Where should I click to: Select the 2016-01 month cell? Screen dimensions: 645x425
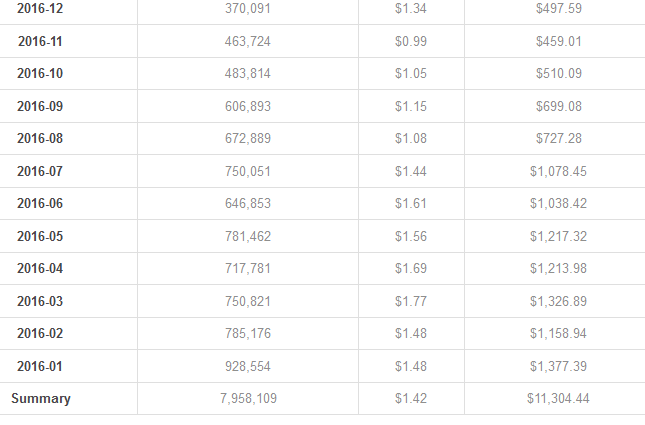point(41,366)
